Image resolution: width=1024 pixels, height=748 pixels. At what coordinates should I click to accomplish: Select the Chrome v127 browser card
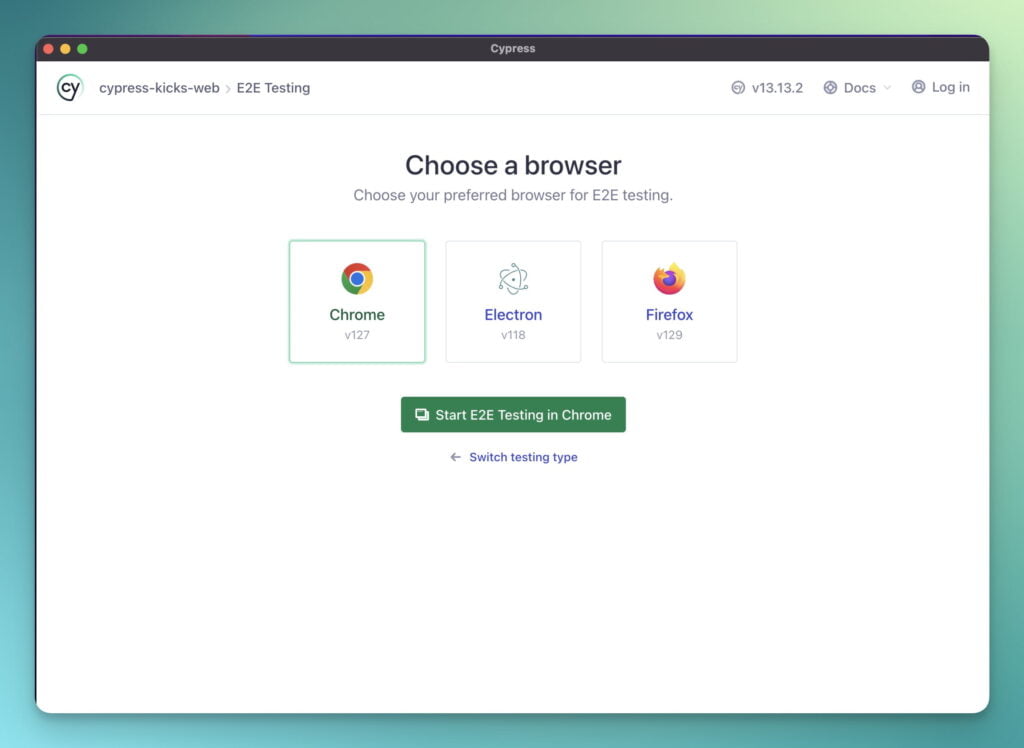tap(357, 302)
